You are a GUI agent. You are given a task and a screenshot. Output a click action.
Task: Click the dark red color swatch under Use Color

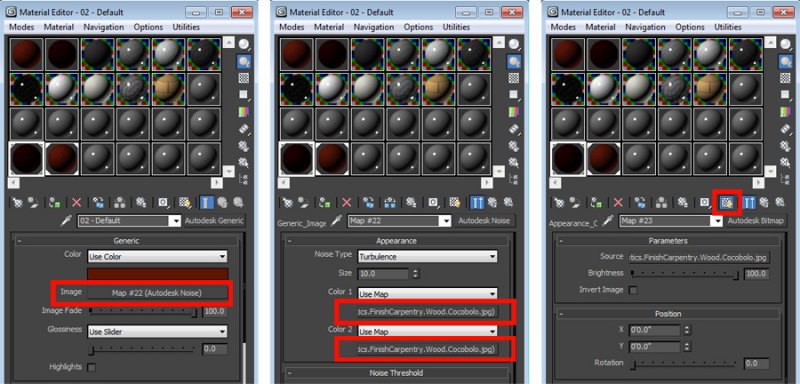coord(158,274)
